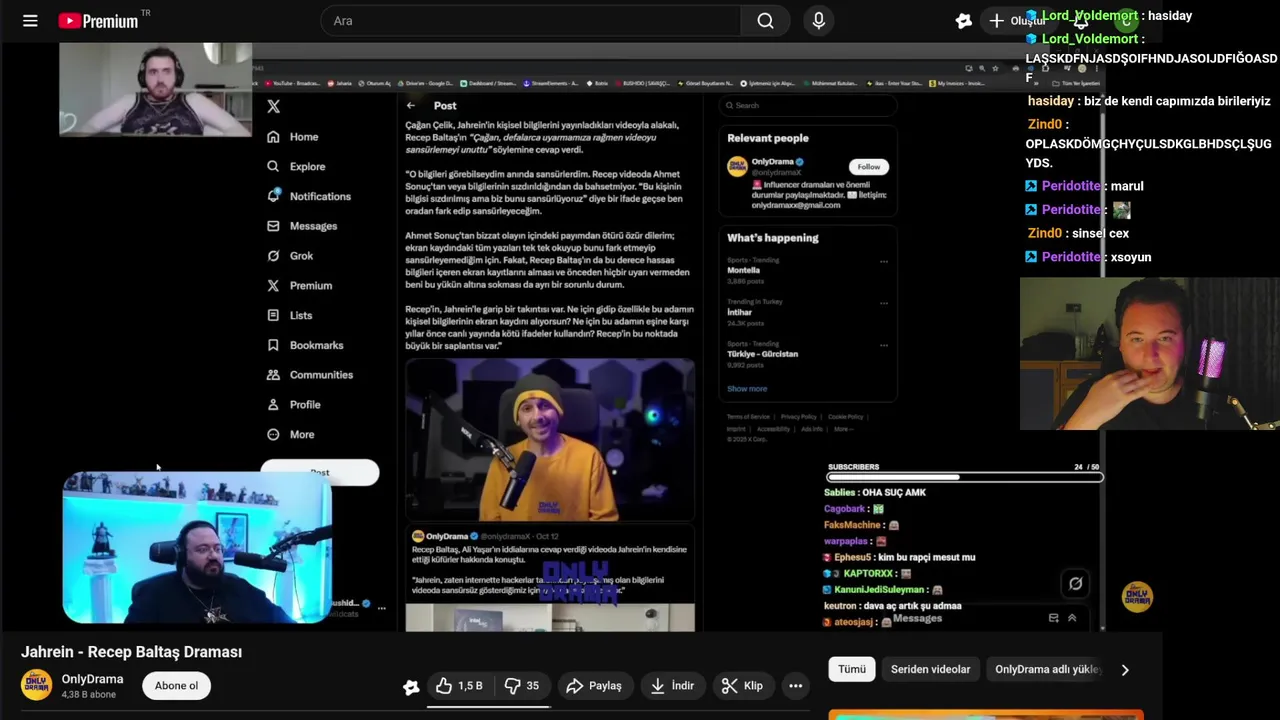
Task: Click the Profile icon in X sidebar
Action: (273, 405)
